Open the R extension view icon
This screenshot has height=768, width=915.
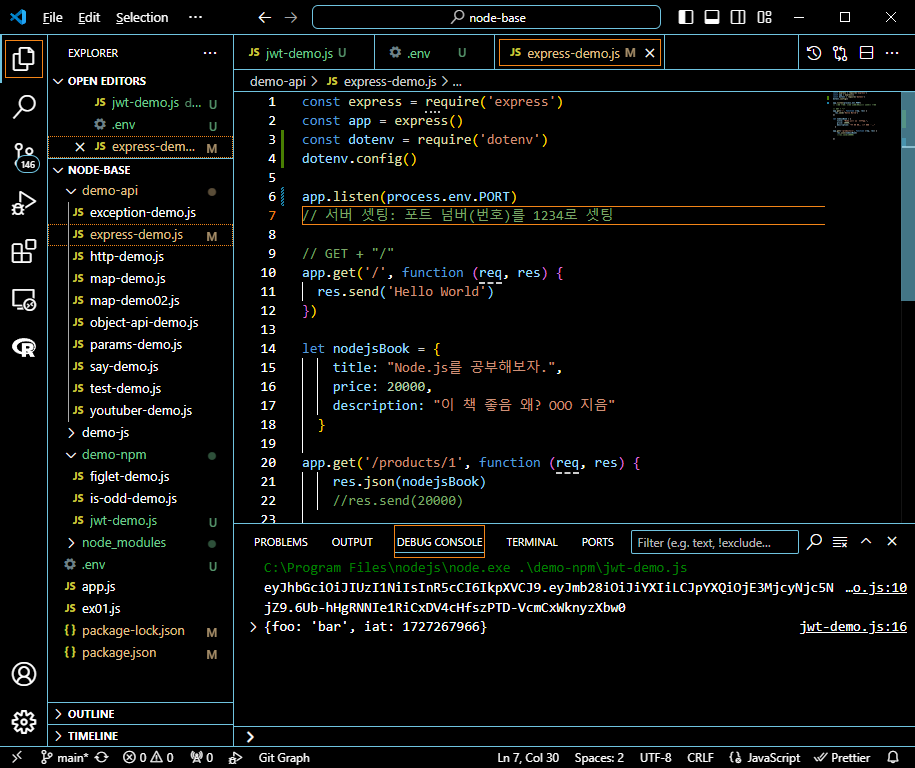coord(24,348)
